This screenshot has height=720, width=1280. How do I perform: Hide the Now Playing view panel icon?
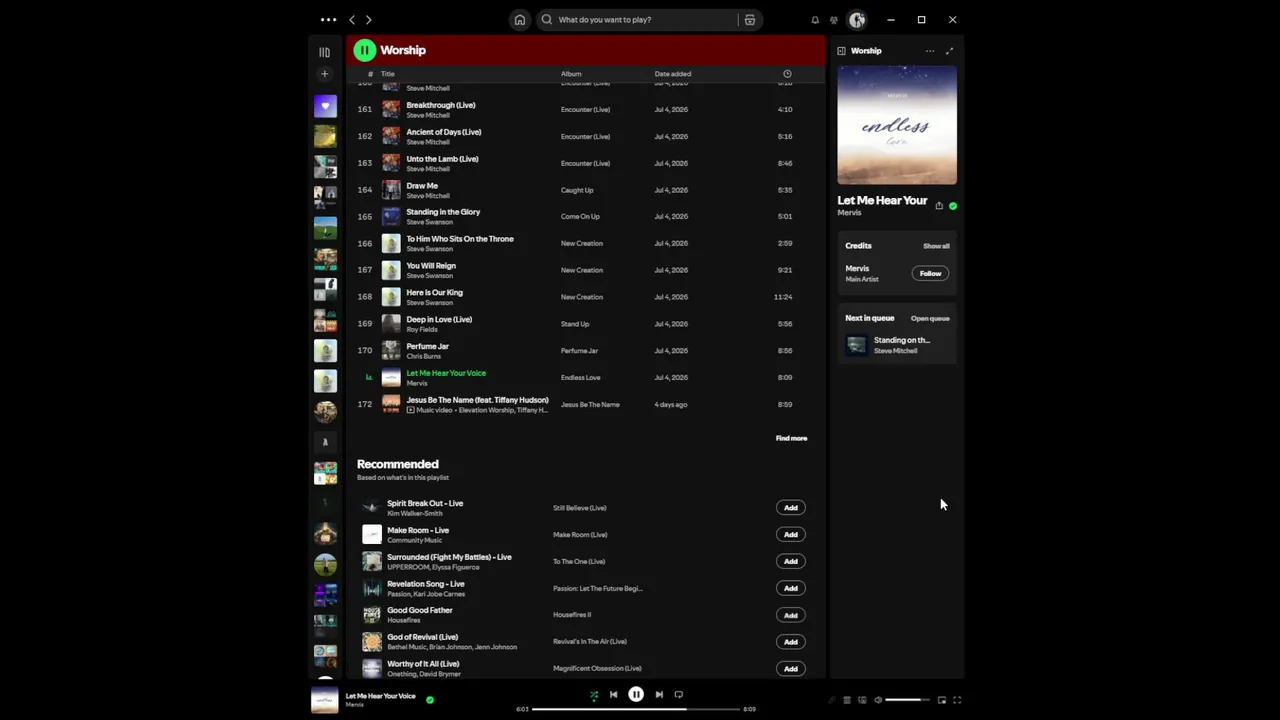[842, 51]
